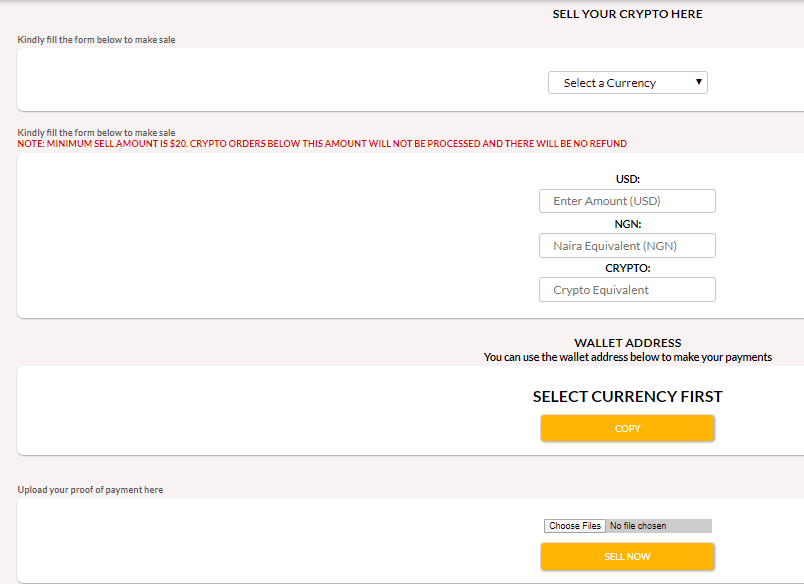The height and width of the screenshot is (584, 804).
Task: Focus the Naira Equivalent (NGN) field
Action: (x=627, y=246)
